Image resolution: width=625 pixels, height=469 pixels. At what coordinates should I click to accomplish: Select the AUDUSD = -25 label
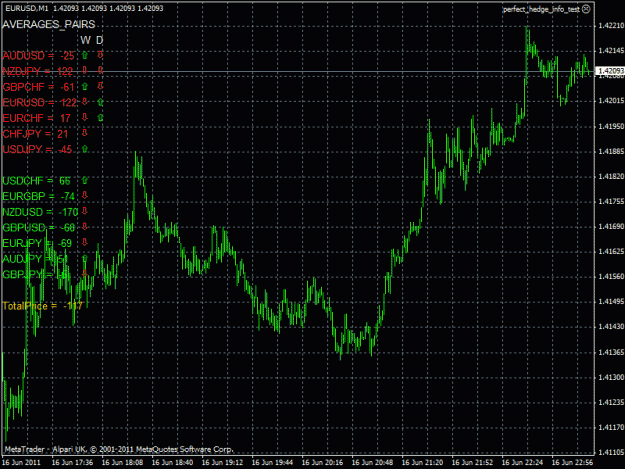pyautogui.click(x=39, y=56)
